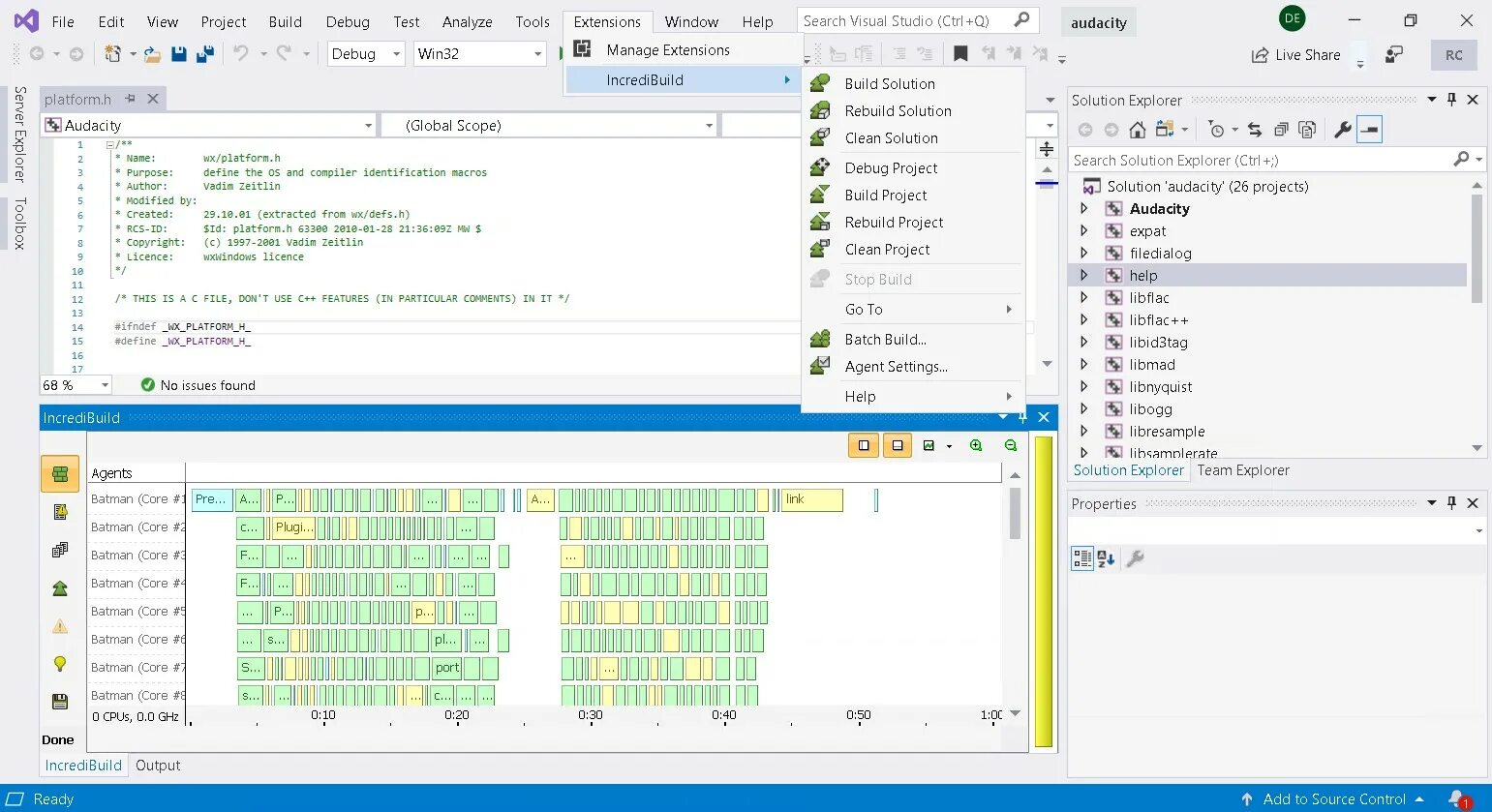Choose Clean Project menu entry
Image resolution: width=1492 pixels, height=812 pixels.
(x=913, y=250)
